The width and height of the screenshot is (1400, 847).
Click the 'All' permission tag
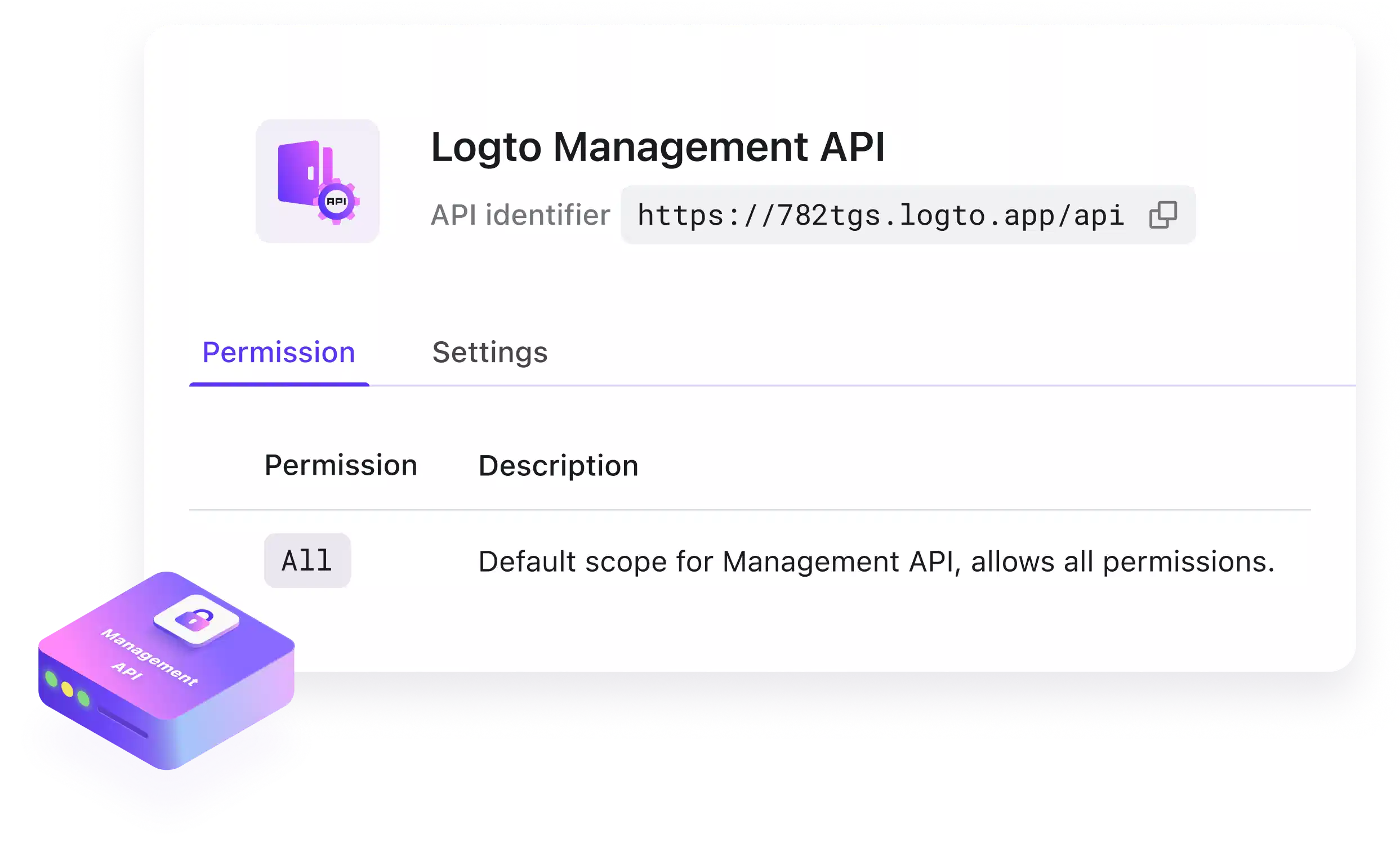[x=307, y=560]
